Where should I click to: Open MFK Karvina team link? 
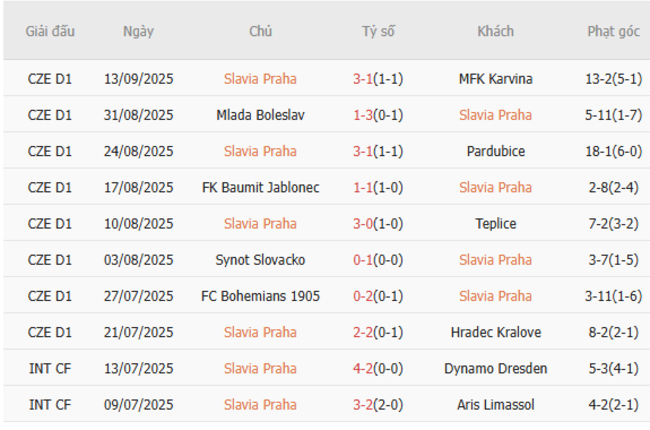pos(495,79)
